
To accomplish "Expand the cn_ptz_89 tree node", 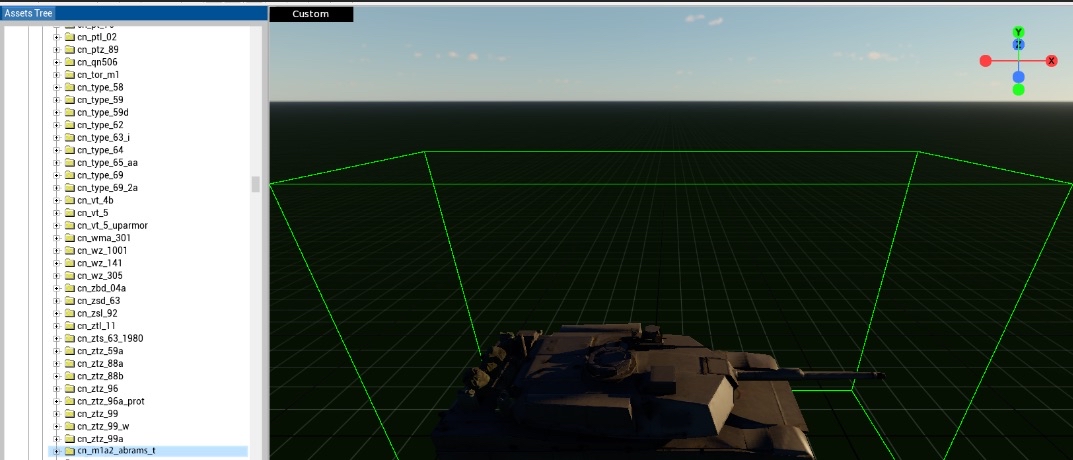I will click(57, 50).
